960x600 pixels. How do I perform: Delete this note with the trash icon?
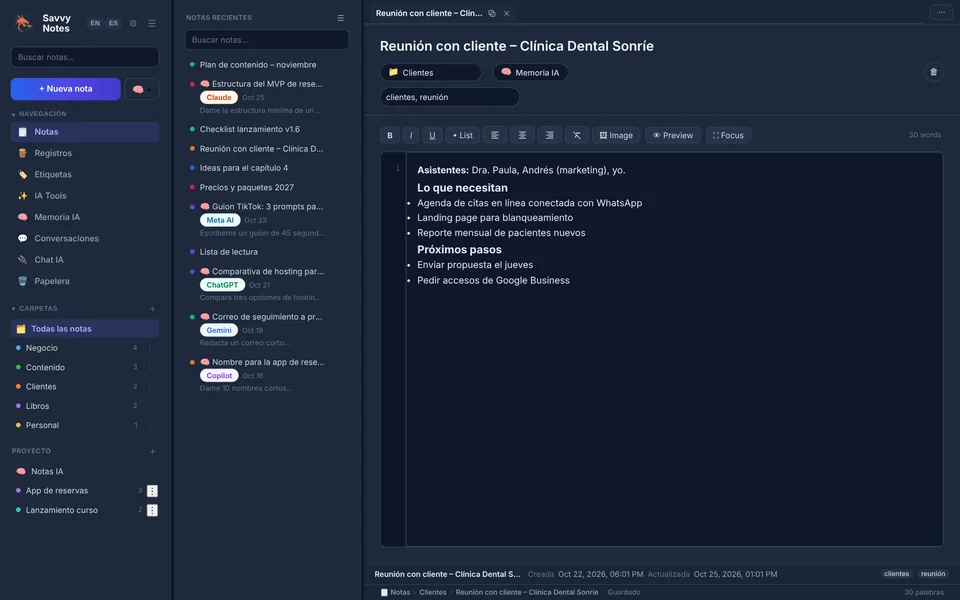pos(933,72)
